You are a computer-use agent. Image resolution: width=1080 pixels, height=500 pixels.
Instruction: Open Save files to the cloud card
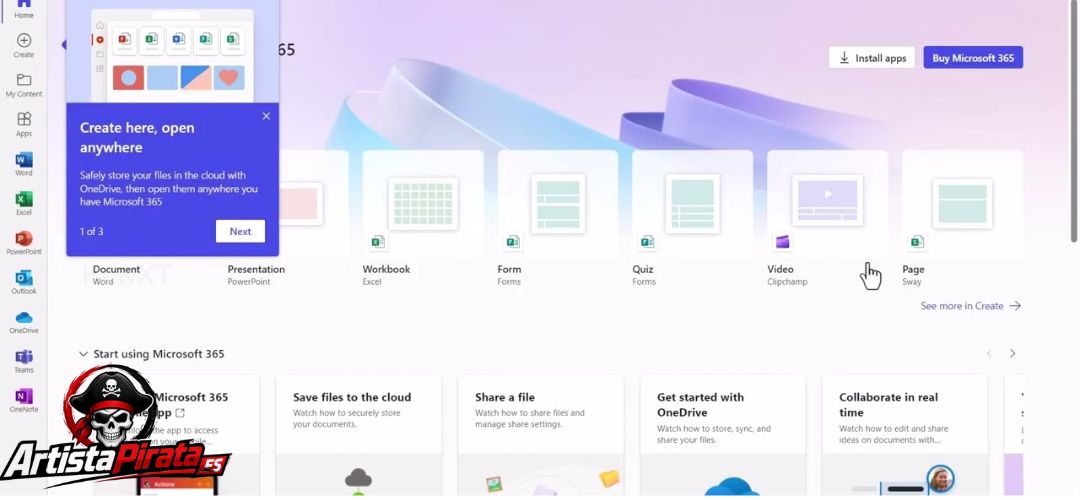pos(358,435)
